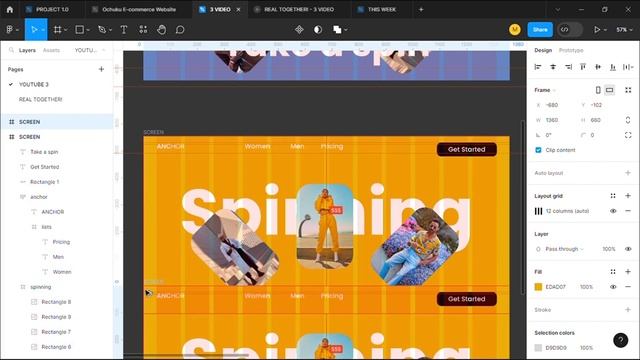Open the tidy up distribute dropdown
640x360 pixels.
point(628,67)
